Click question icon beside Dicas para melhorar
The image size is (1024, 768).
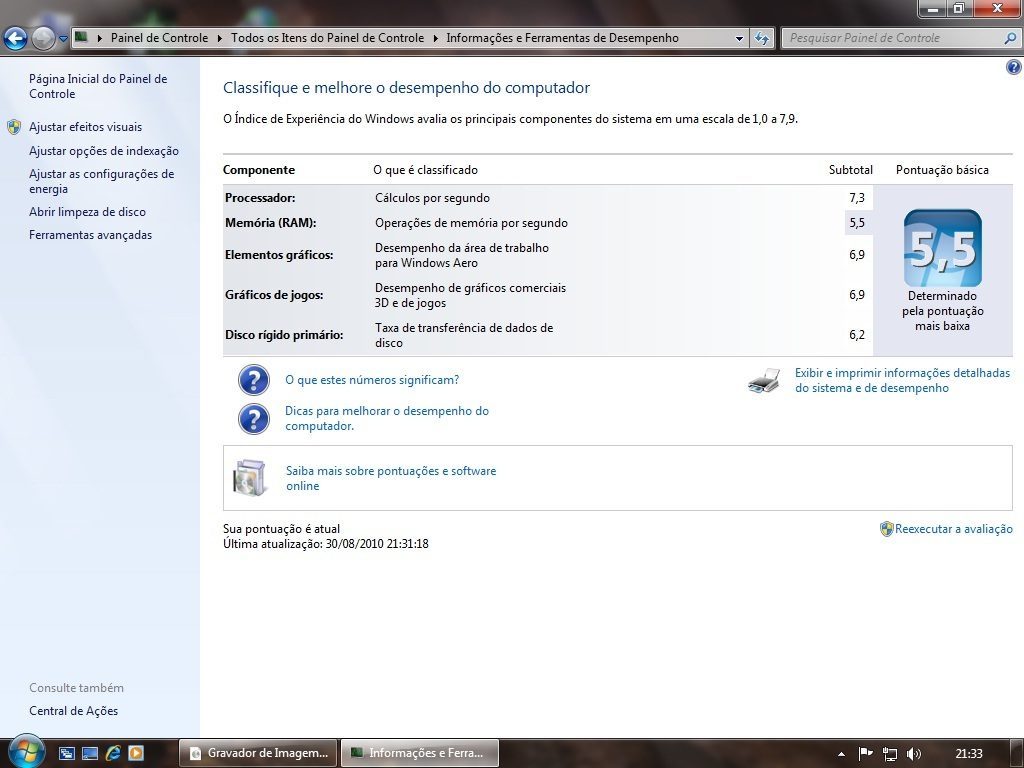[253, 419]
